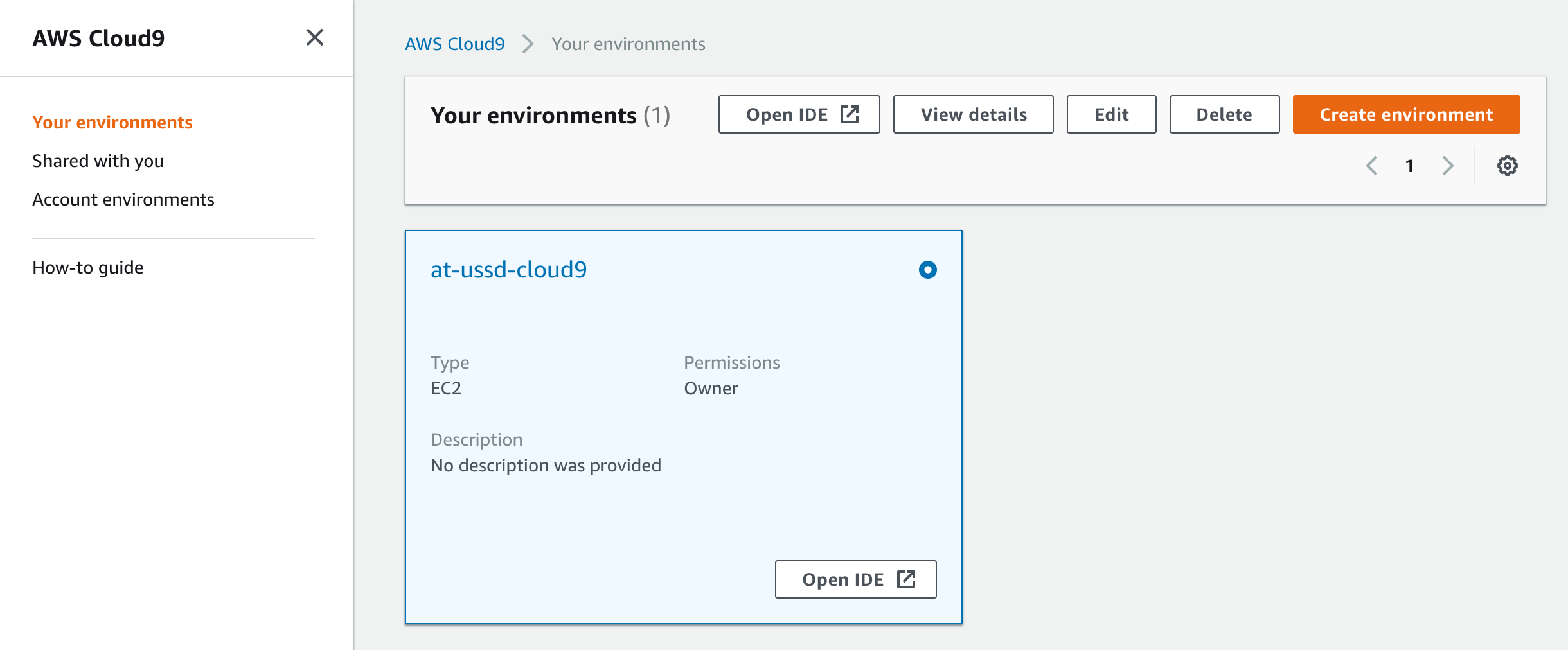Click 'Your environments' breadcrumb text

coord(628,44)
